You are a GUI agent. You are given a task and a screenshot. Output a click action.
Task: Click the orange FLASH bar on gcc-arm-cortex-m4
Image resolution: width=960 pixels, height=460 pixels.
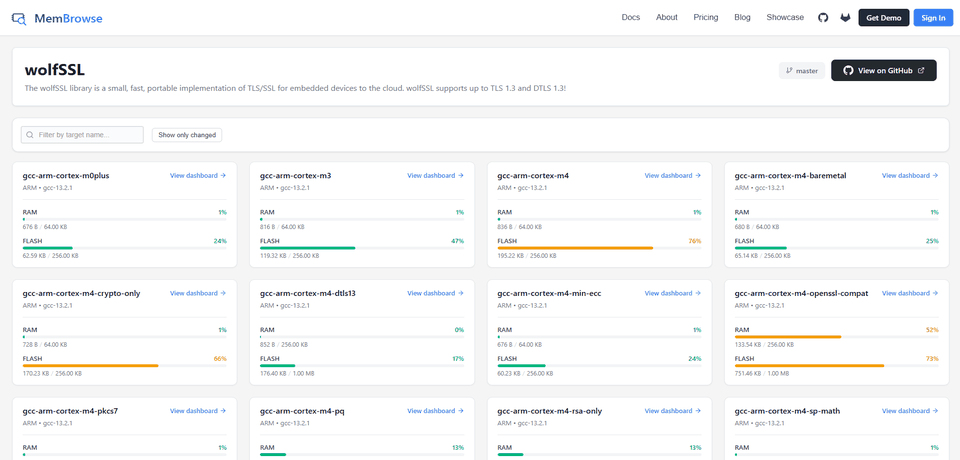point(576,248)
